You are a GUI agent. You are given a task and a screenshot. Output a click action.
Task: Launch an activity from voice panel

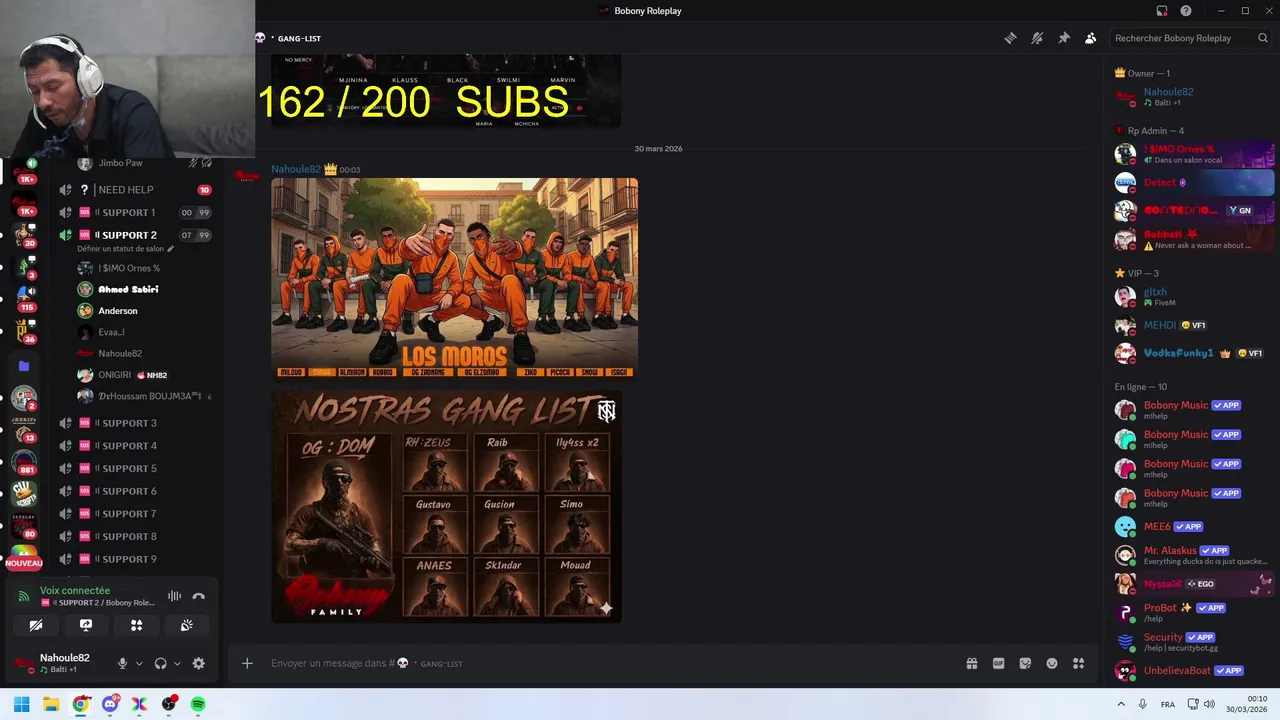(x=137, y=625)
